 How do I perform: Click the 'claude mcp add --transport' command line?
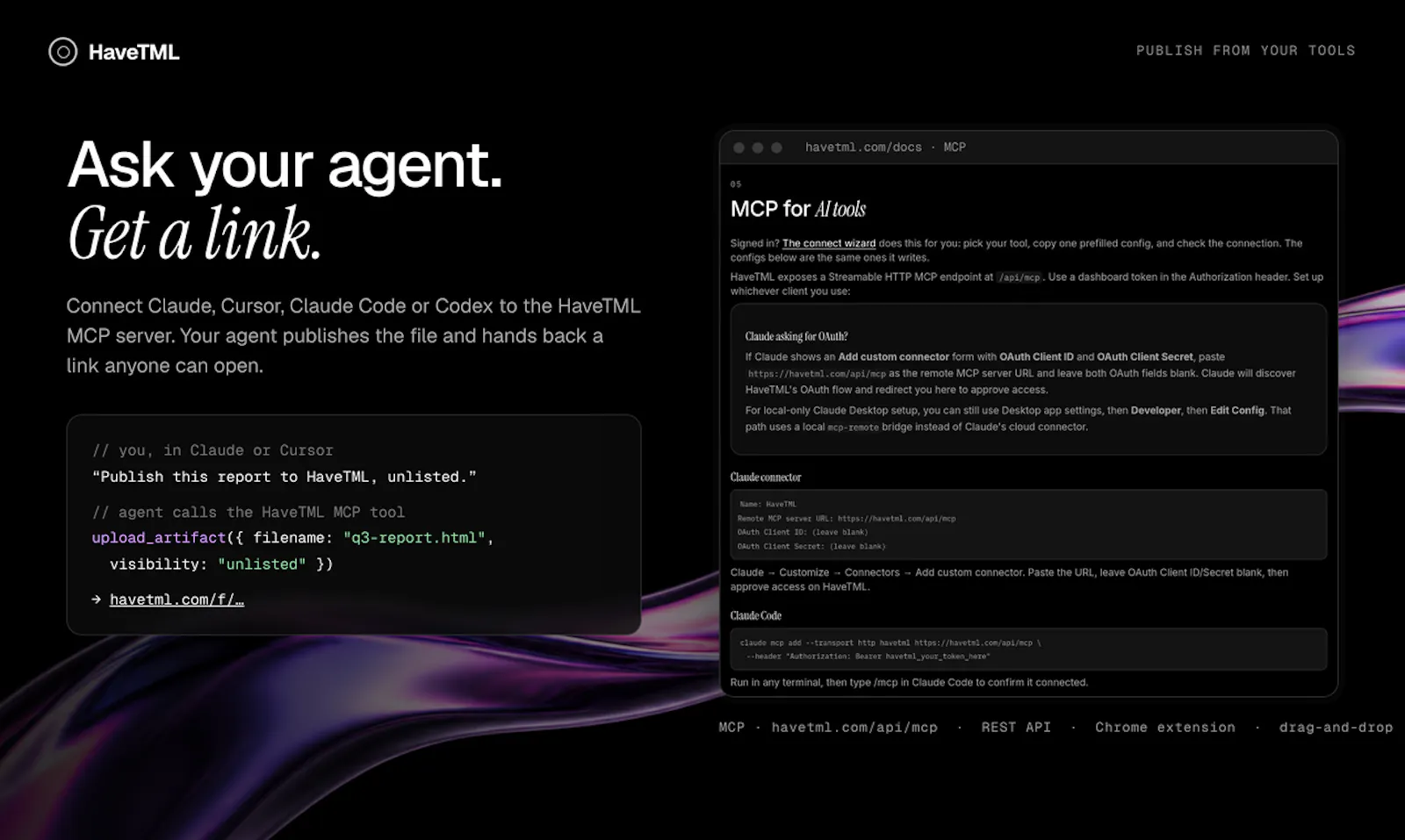(890, 643)
